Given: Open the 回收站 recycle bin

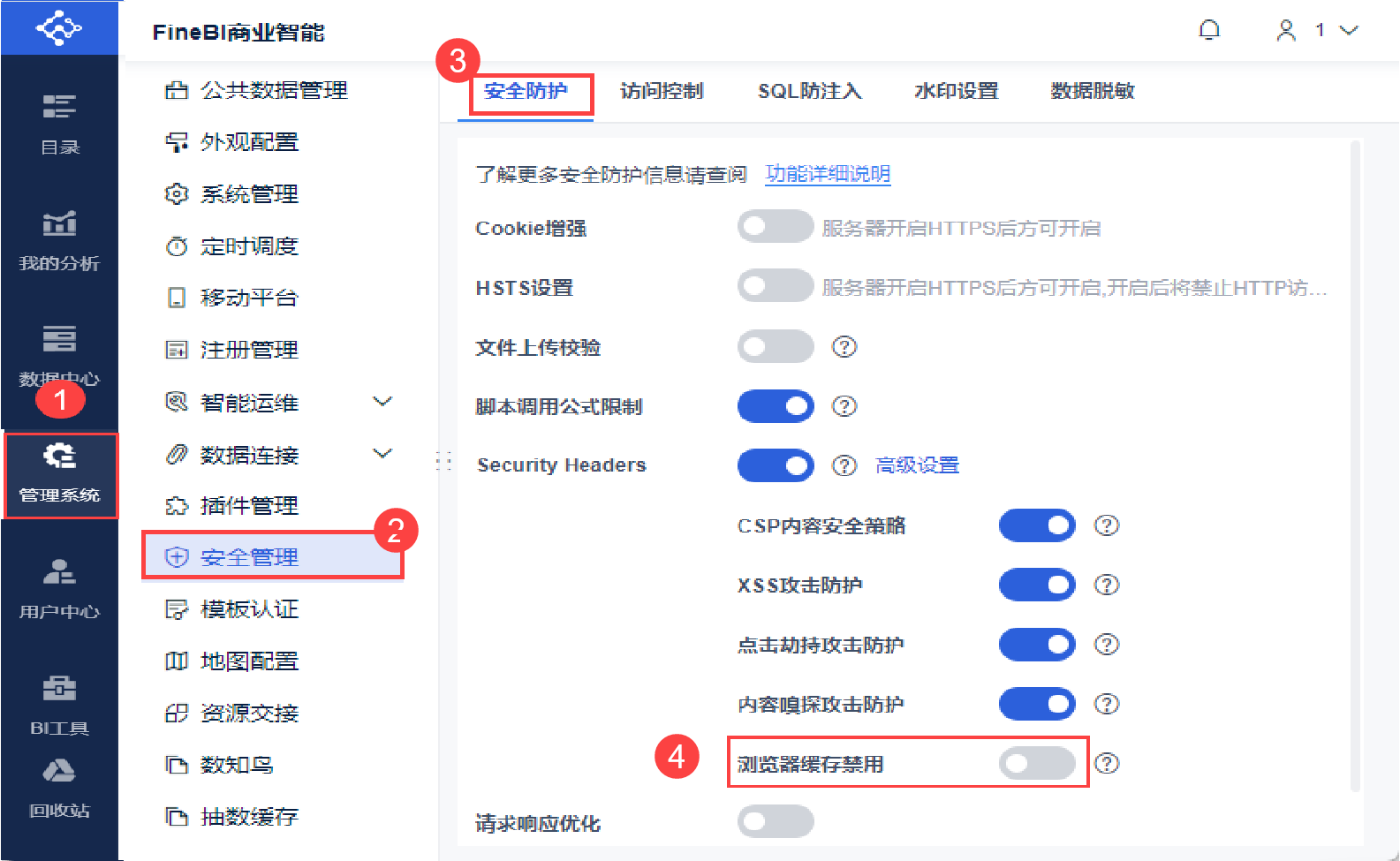Looking at the screenshot, I should point(59,786).
